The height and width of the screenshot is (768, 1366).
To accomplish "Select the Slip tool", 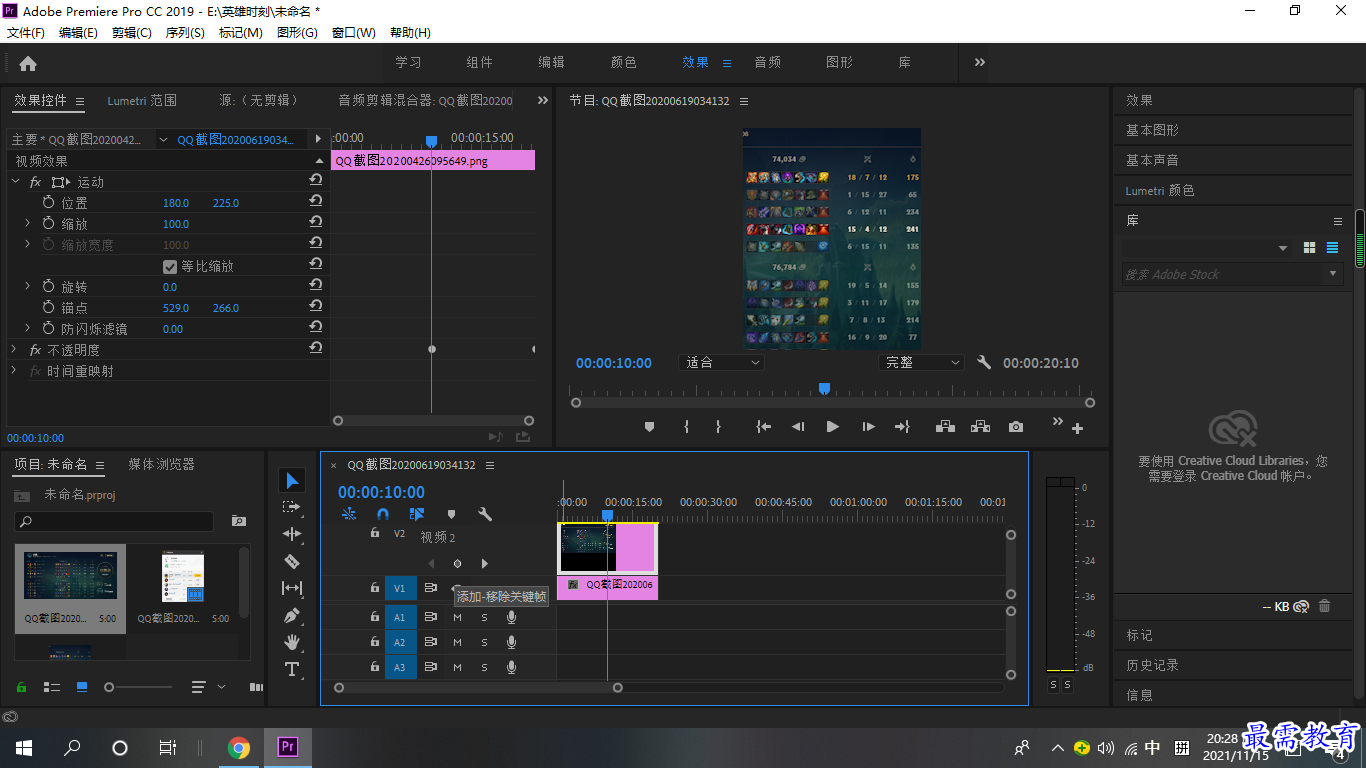I will (x=292, y=588).
